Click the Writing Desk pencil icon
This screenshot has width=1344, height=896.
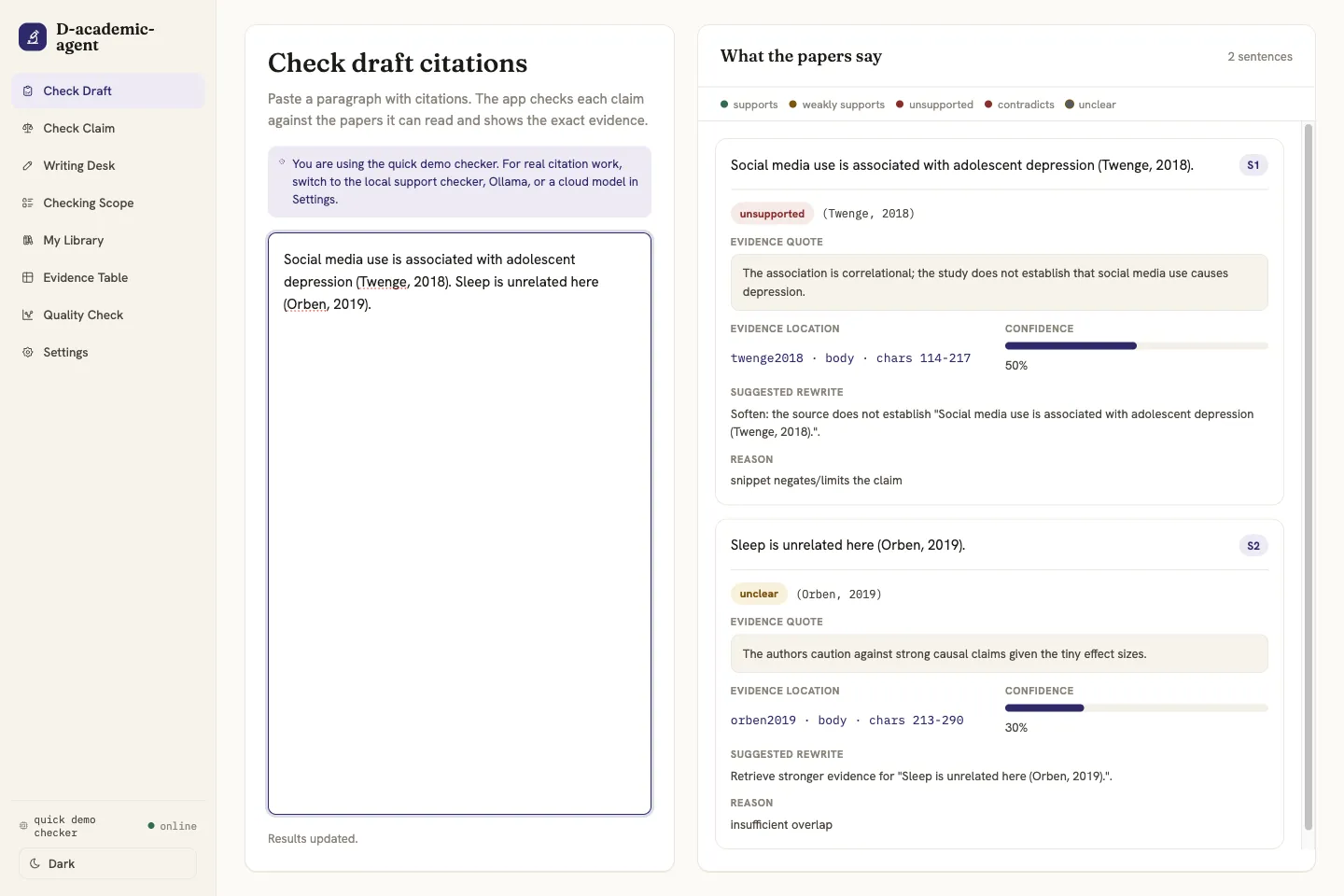coord(28,165)
